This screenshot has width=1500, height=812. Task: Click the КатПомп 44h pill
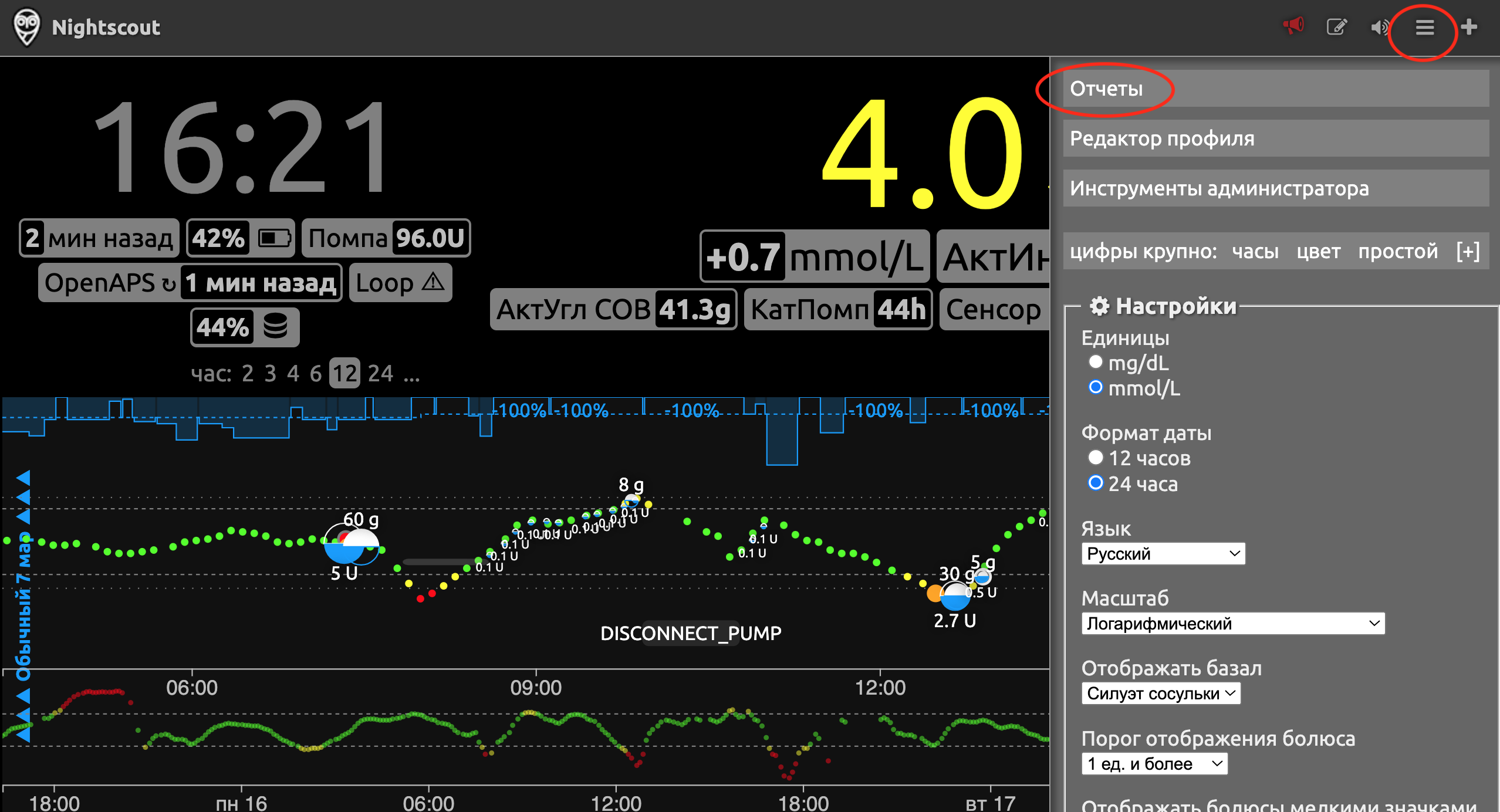838,309
